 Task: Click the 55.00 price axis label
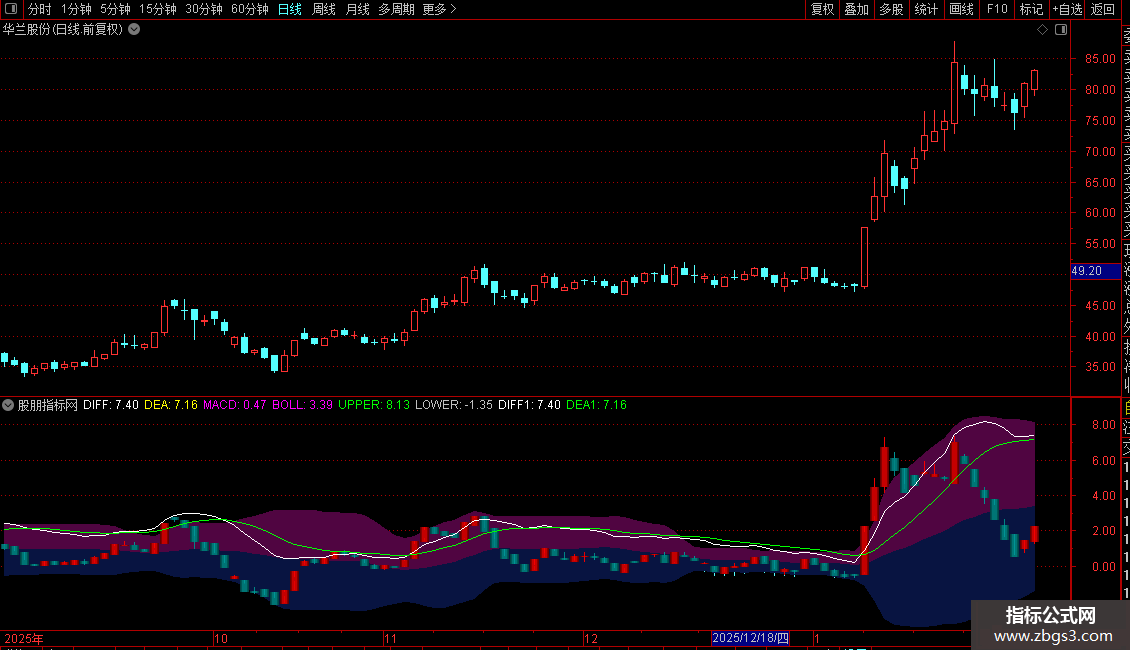[x=1100, y=244]
